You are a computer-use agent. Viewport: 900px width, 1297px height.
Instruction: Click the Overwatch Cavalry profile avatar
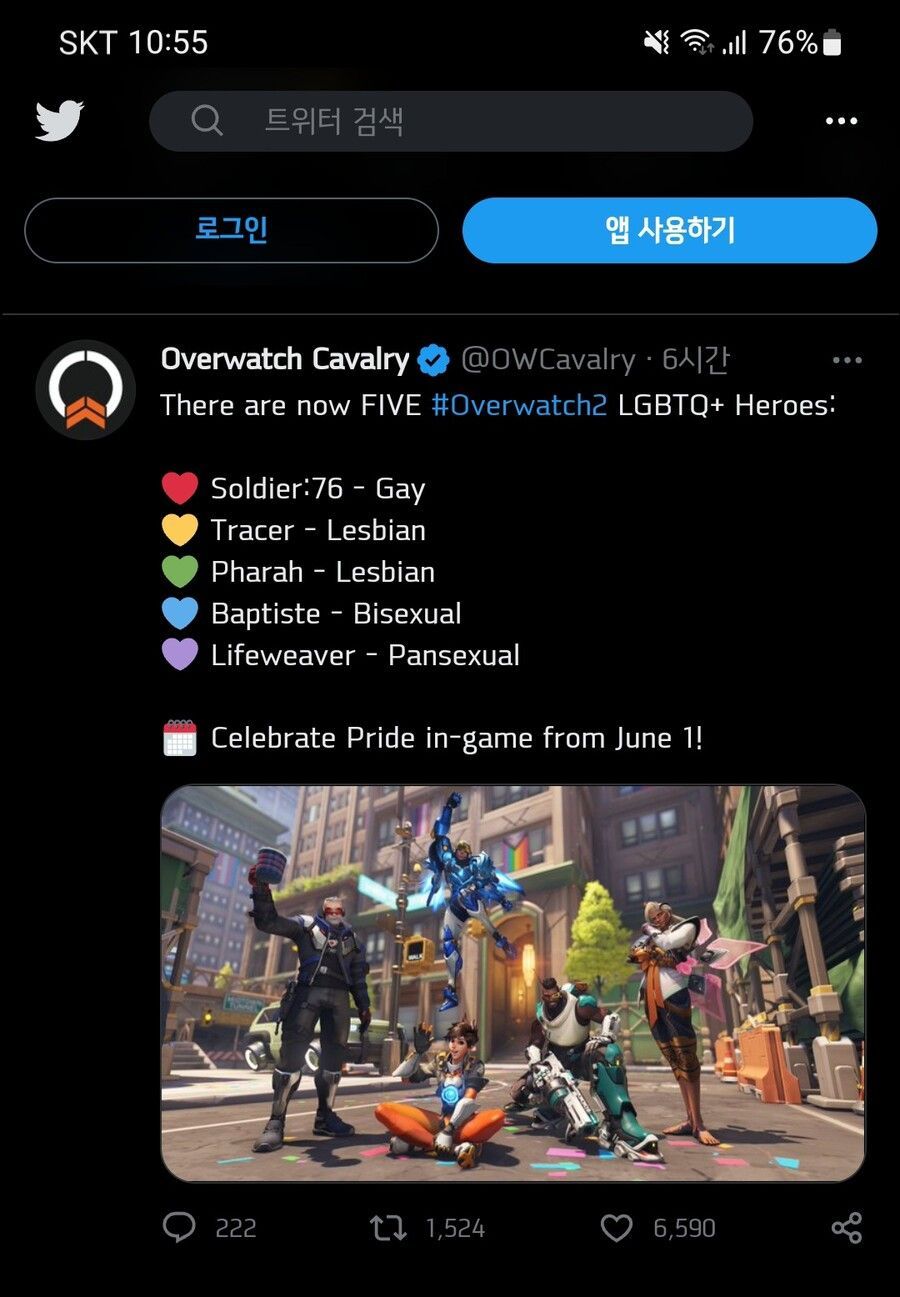[x=86, y=390]
